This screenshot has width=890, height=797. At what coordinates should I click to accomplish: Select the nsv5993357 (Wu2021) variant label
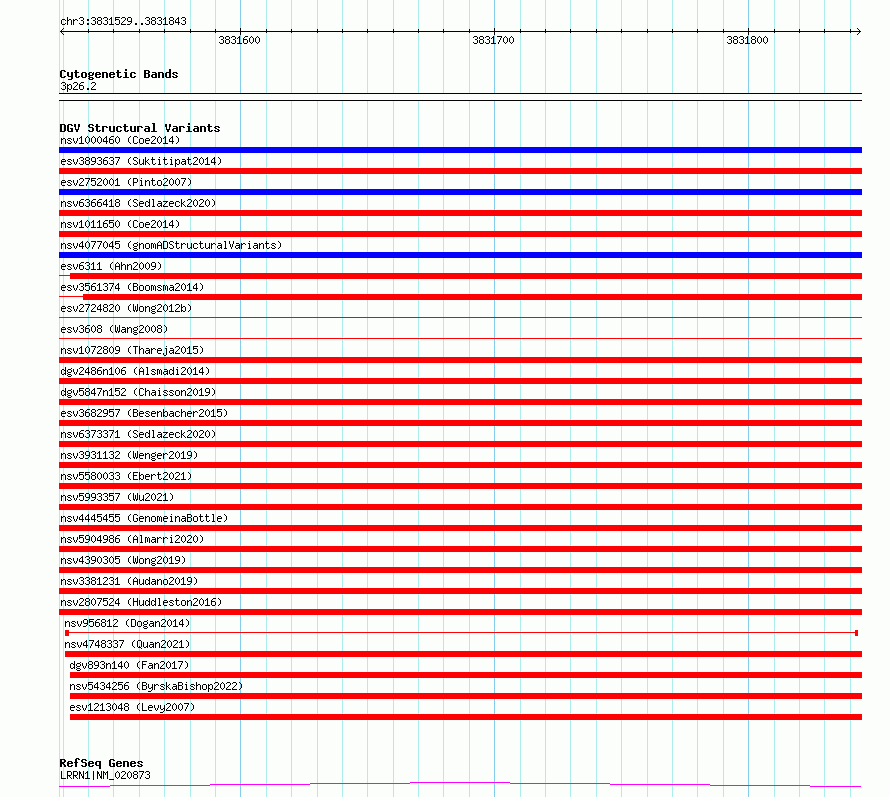(x=117, y=497)
